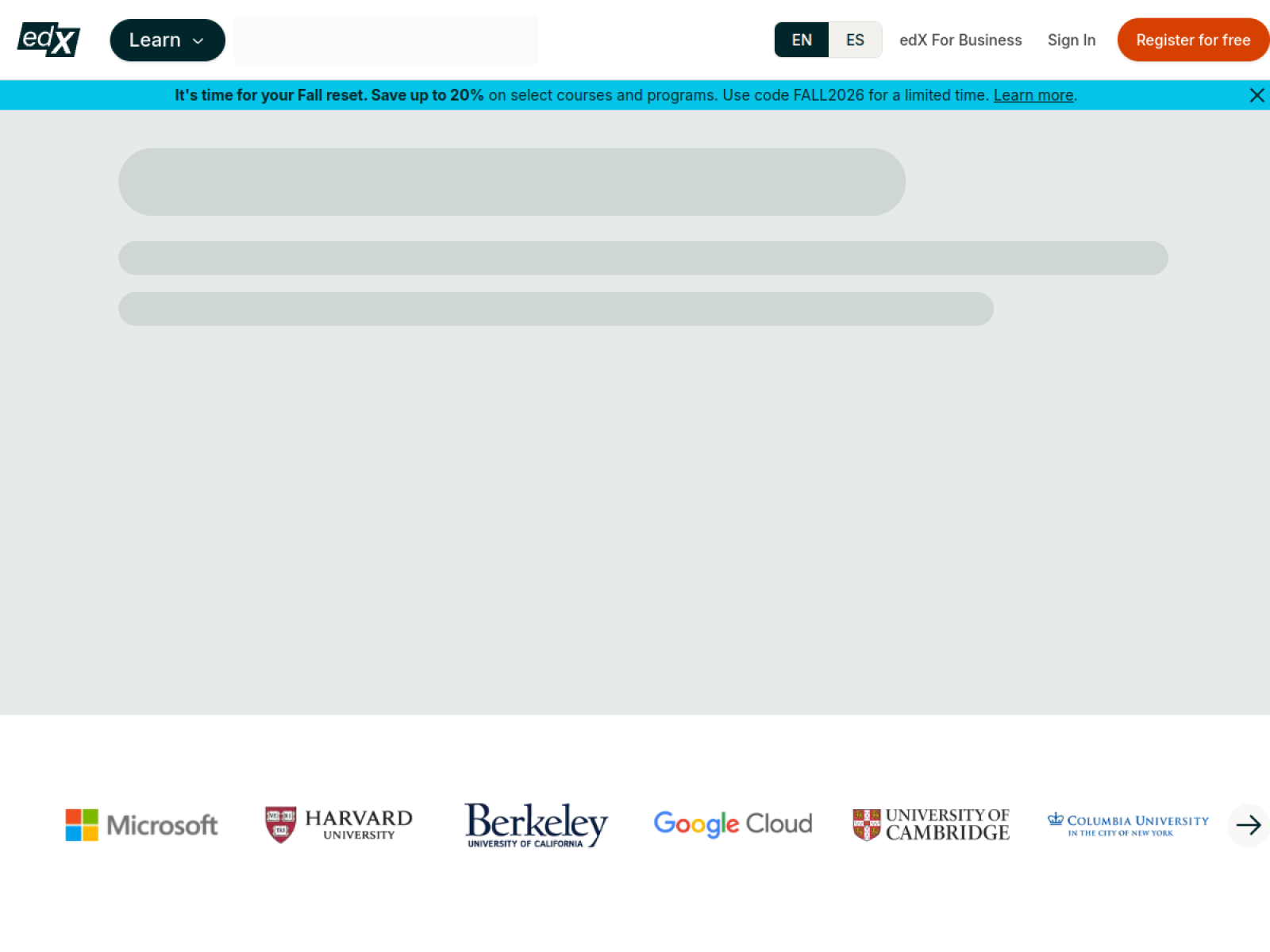The width and height of the screenshot is (1270, 952).
Task: Click the edX logo
Action: pos(48,40)
